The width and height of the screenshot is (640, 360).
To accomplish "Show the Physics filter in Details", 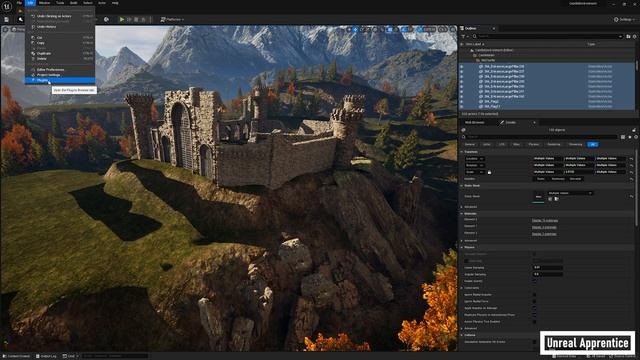I will (x=533, y=144).
